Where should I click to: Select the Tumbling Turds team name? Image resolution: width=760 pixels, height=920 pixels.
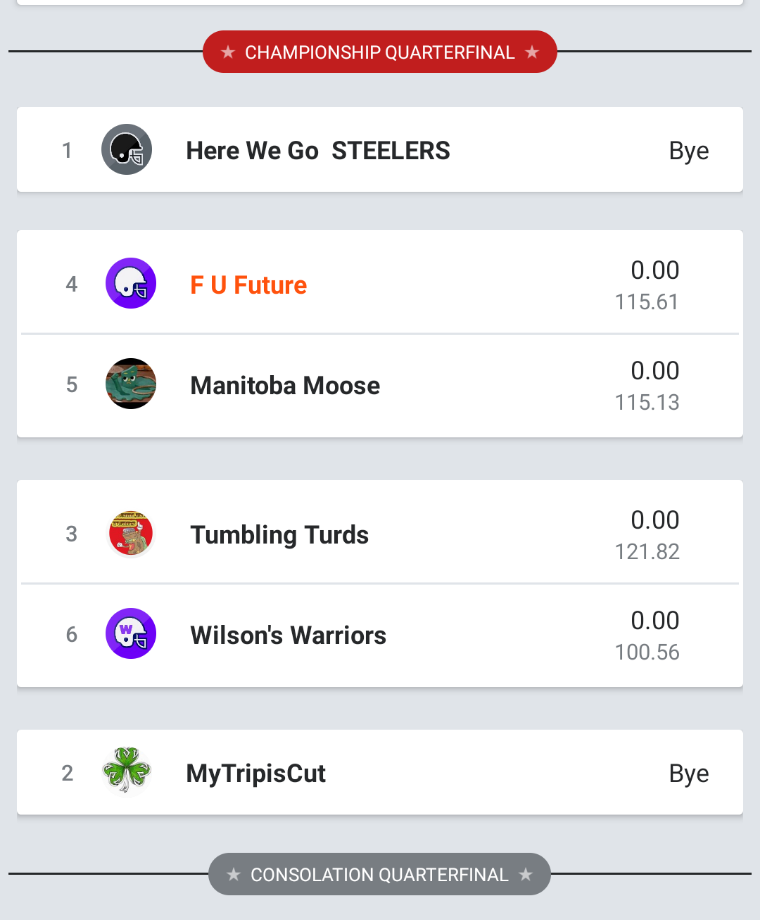coord(279,535)
